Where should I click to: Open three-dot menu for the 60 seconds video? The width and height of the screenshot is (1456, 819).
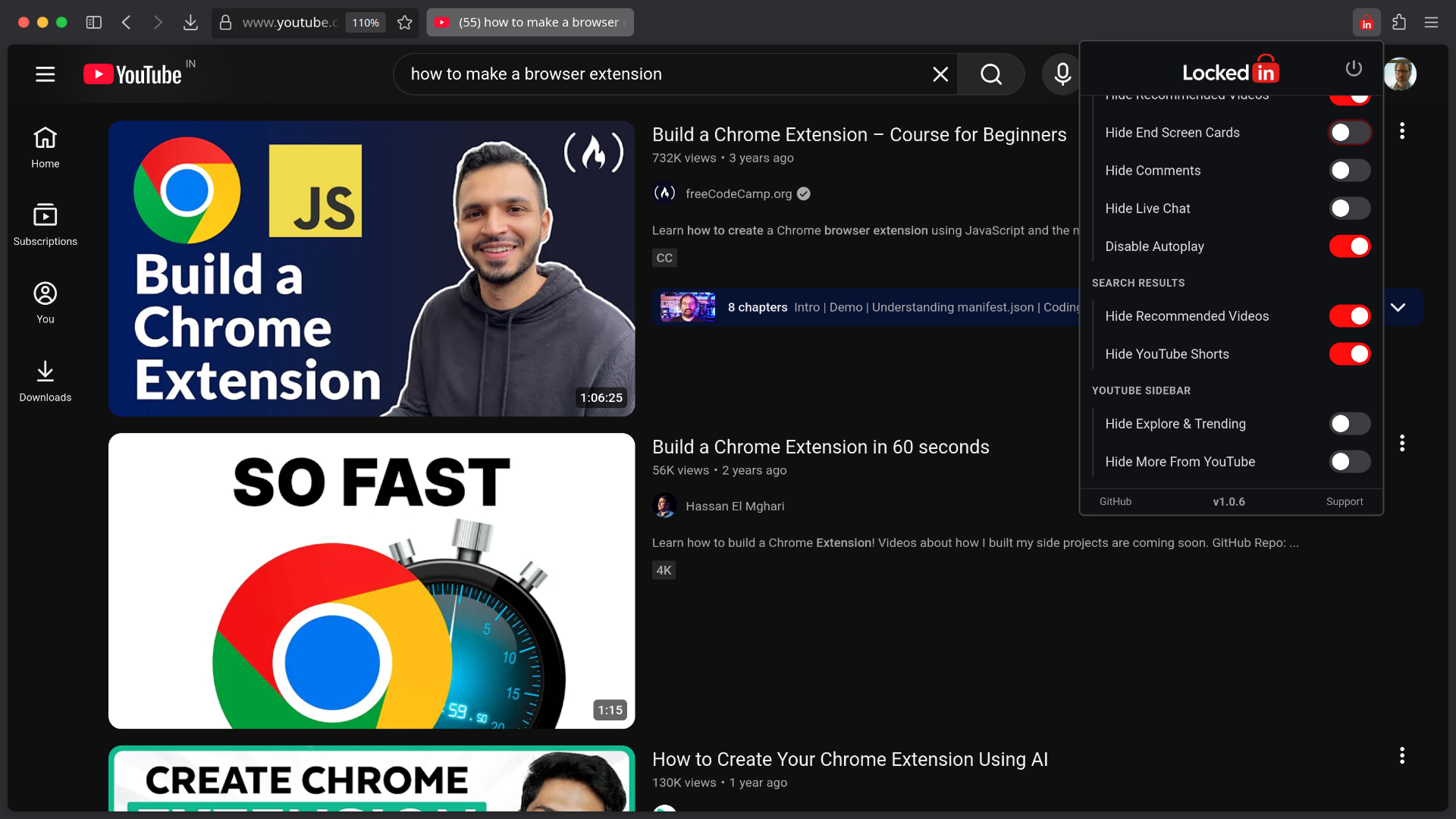point(1401,443)
